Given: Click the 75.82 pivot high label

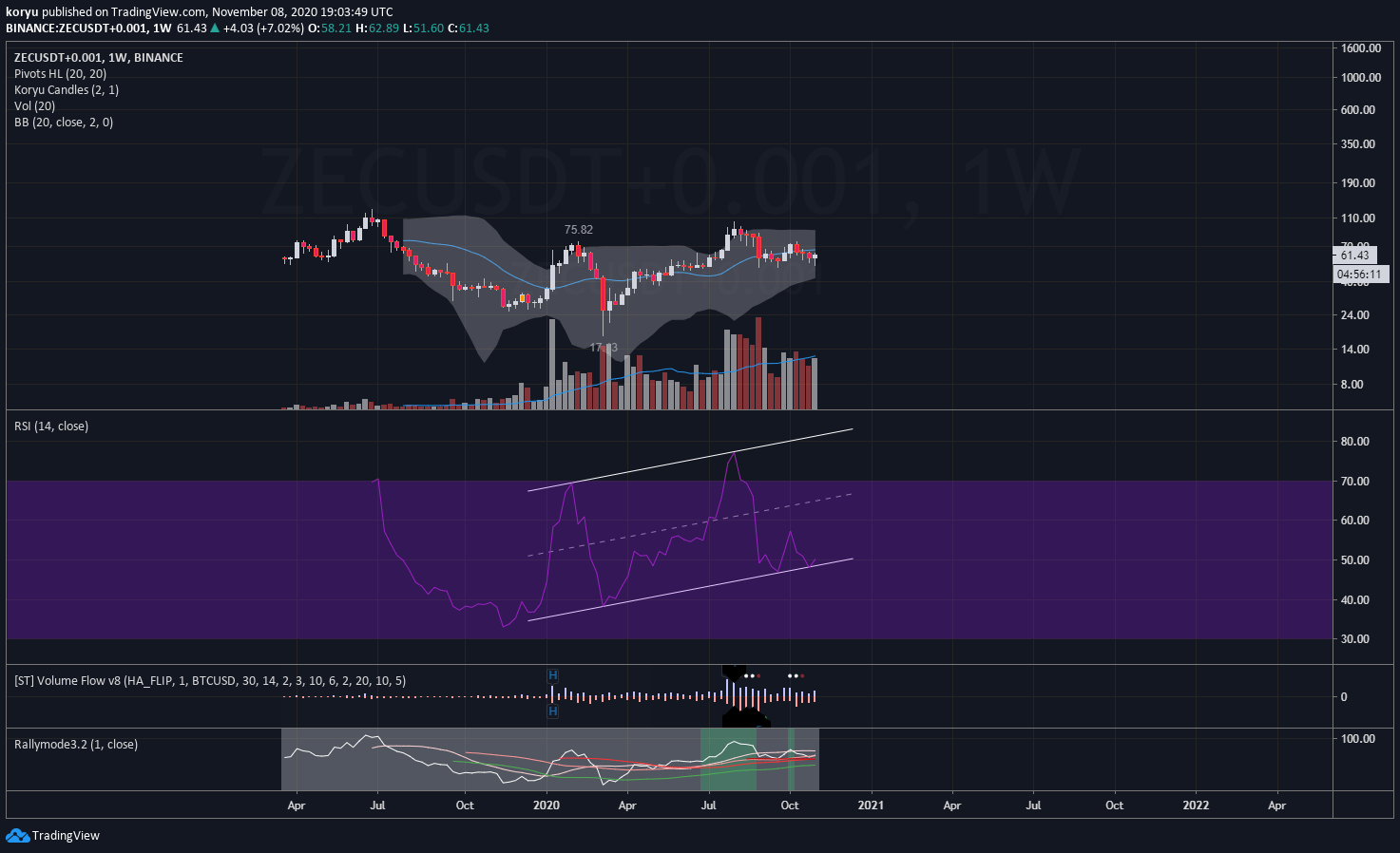Looking at the screenshot, I should point(579,230).
